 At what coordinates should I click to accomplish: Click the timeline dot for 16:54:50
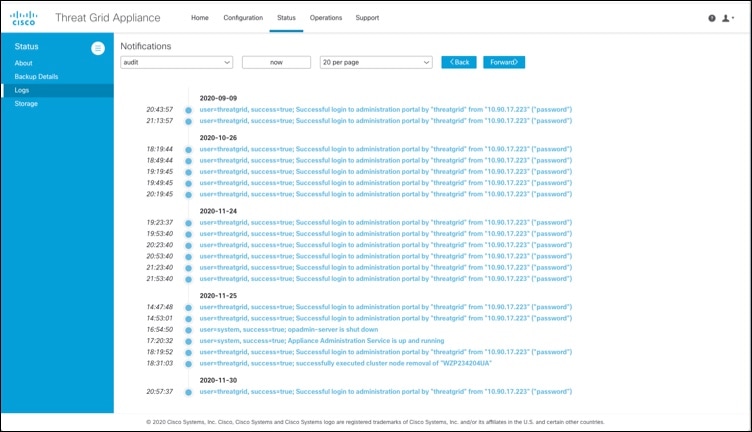click(188, 330)
